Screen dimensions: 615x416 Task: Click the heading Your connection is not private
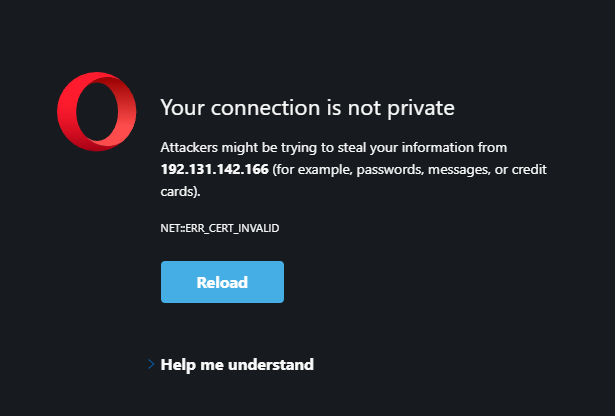point(308,107)
